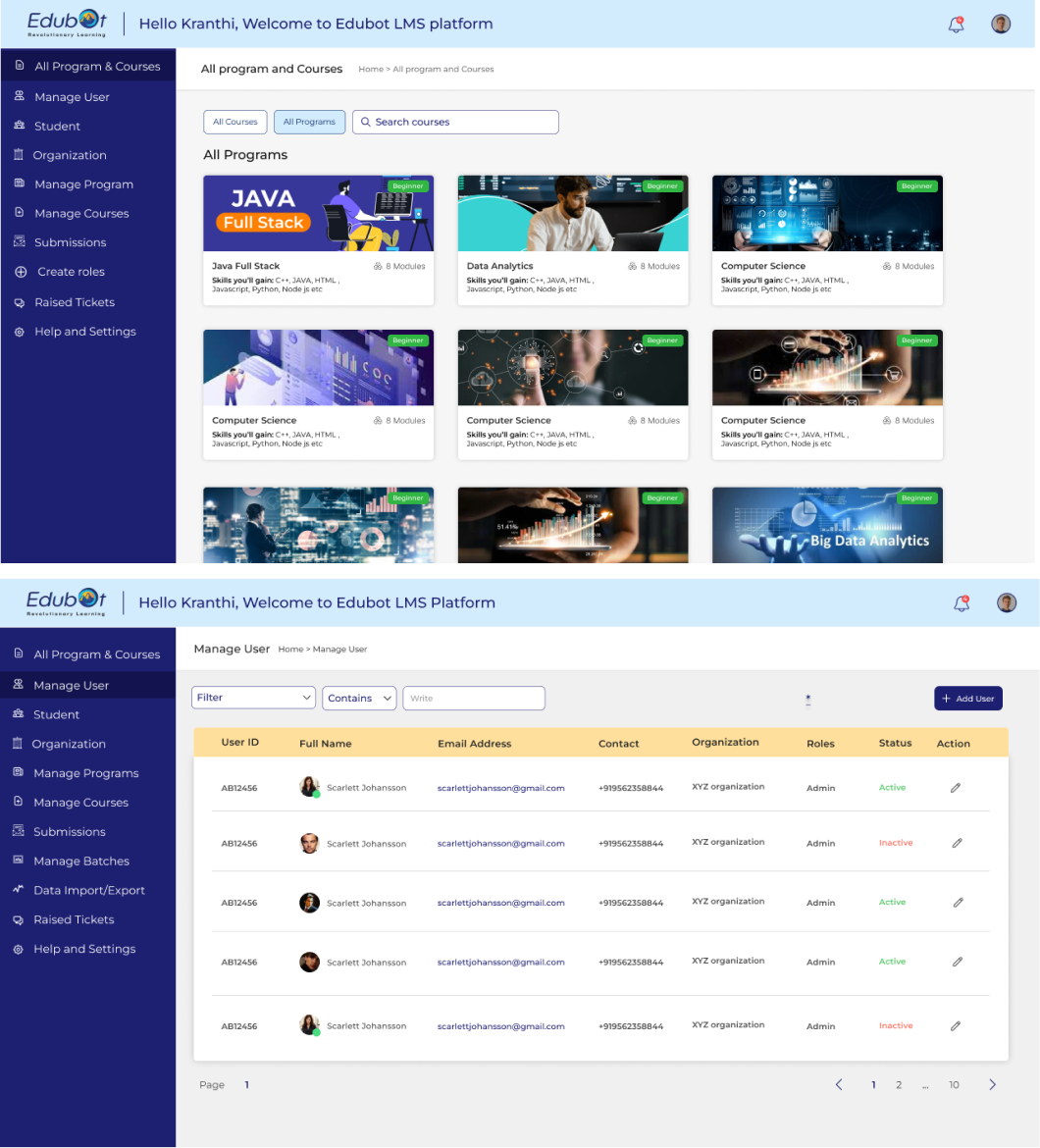
Task: Click the edit pencil in the last user row
Action: point(956,1025)
